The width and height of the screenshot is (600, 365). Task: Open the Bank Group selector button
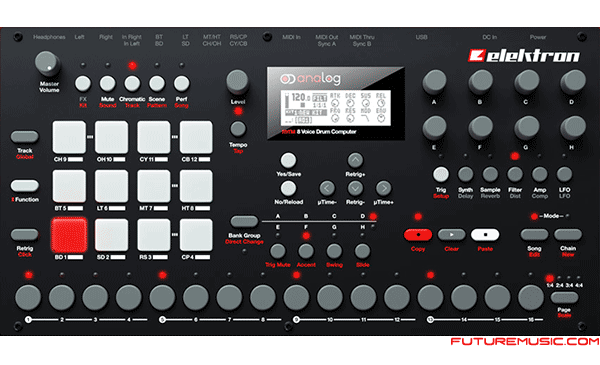244,222
